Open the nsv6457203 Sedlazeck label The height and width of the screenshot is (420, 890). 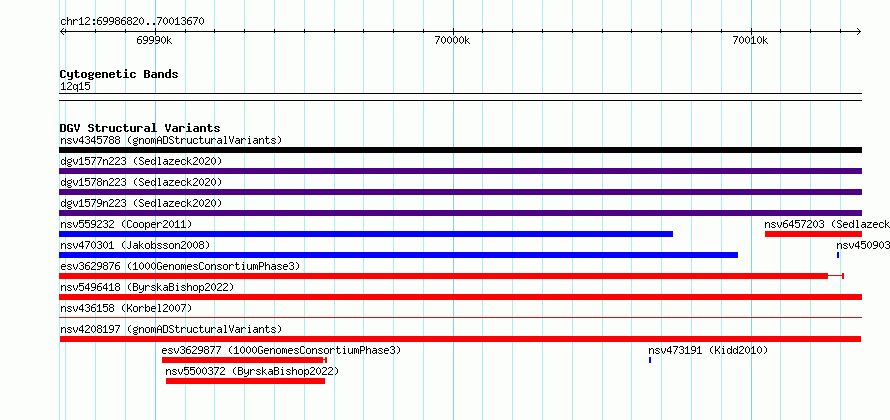(827, 224)
